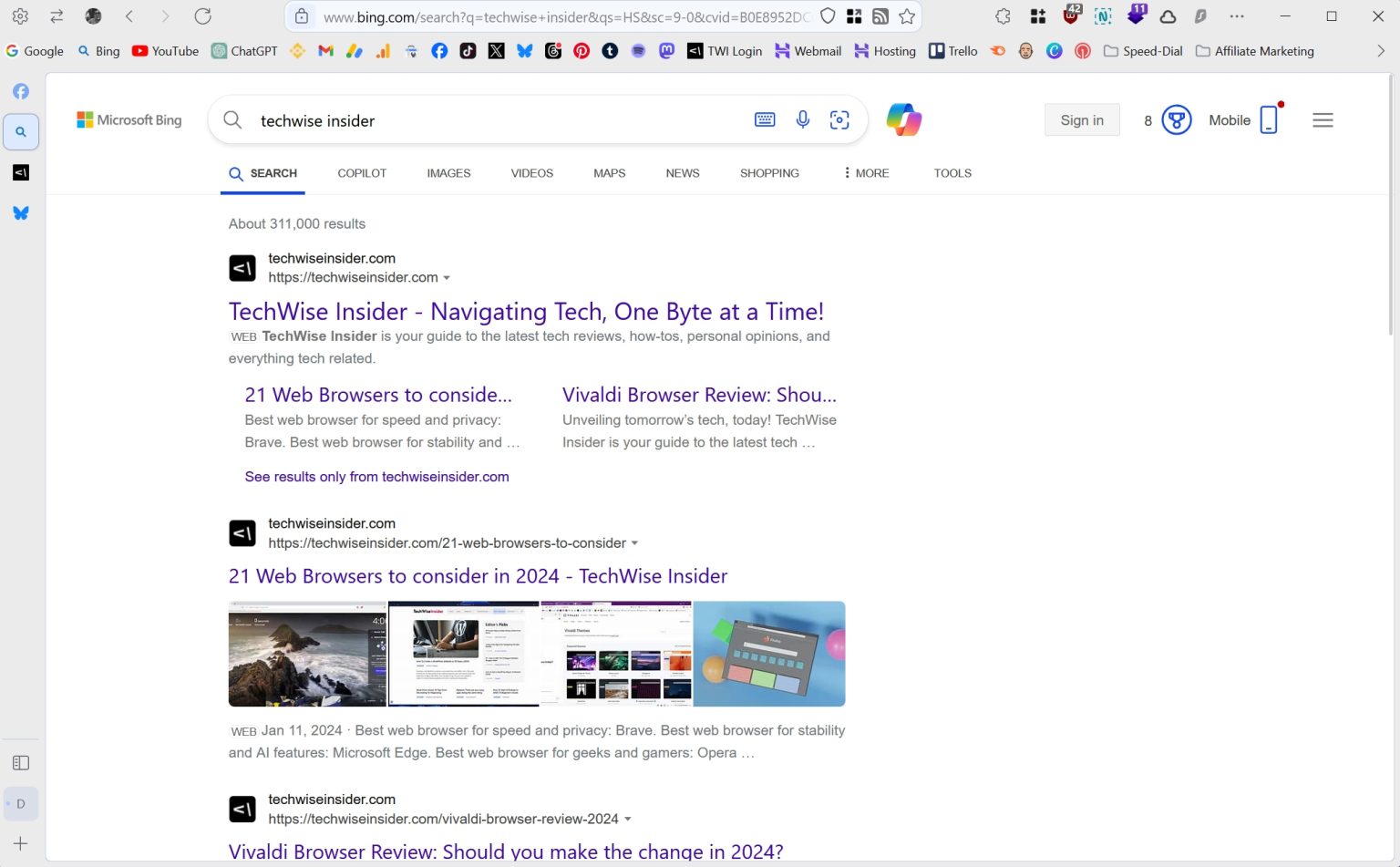Switch to the NEWS search tab
1400x867 pixels.
[x=682, y=173]
